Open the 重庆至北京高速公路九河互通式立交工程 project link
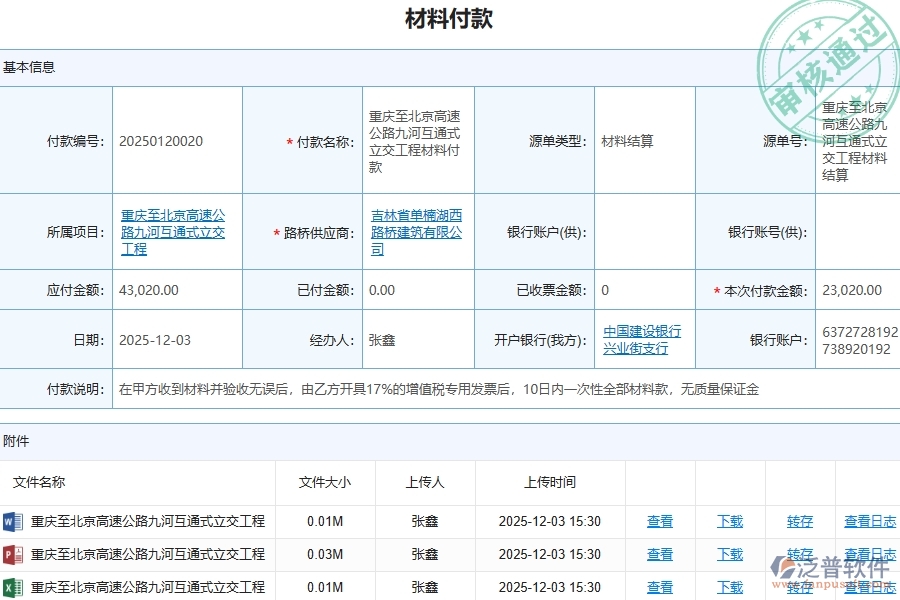This screenshot has width=900, height=600. point(176,231)
